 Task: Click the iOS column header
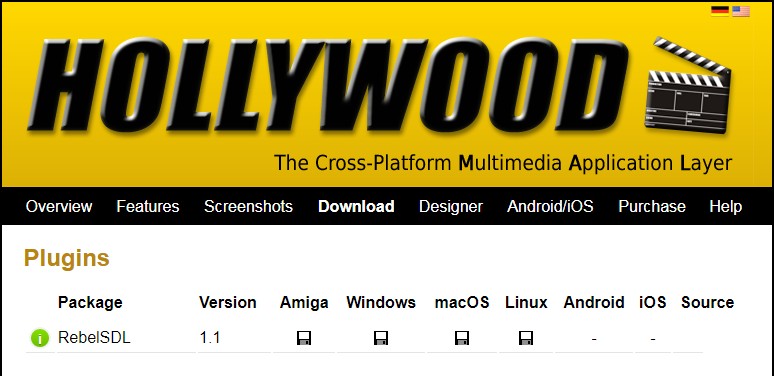pos(653,302)
